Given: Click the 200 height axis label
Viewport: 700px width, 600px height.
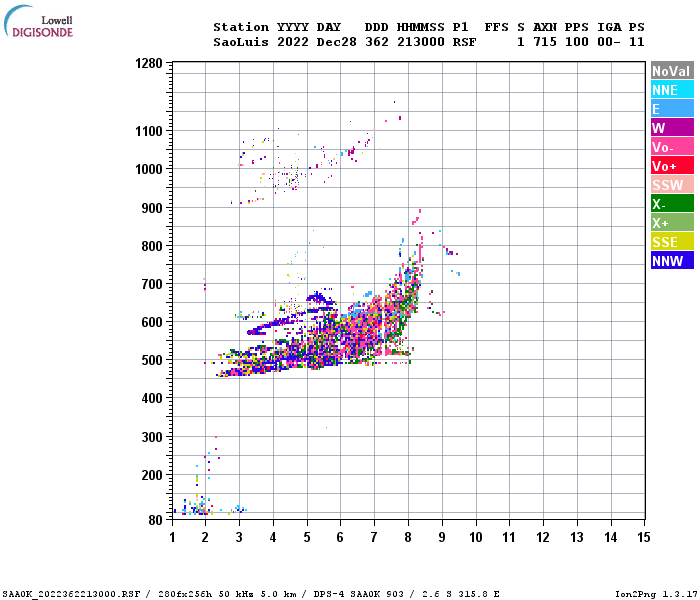Looking at the screenshot, I should [x=152, y=475].
